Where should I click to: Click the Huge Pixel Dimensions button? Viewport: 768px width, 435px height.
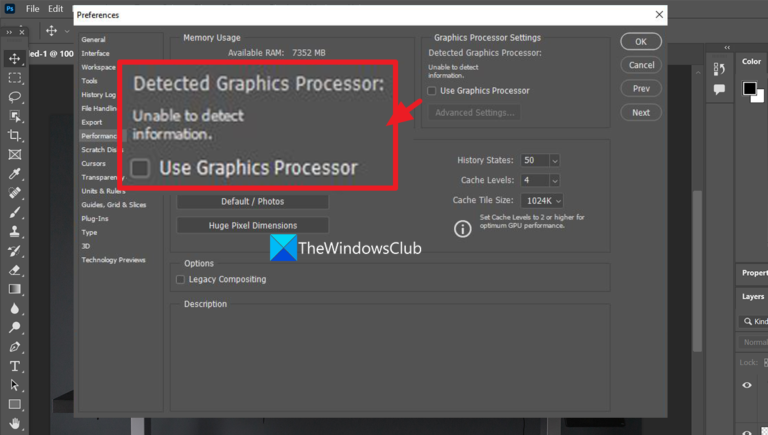pyautogui.click(x=253, y=225)
